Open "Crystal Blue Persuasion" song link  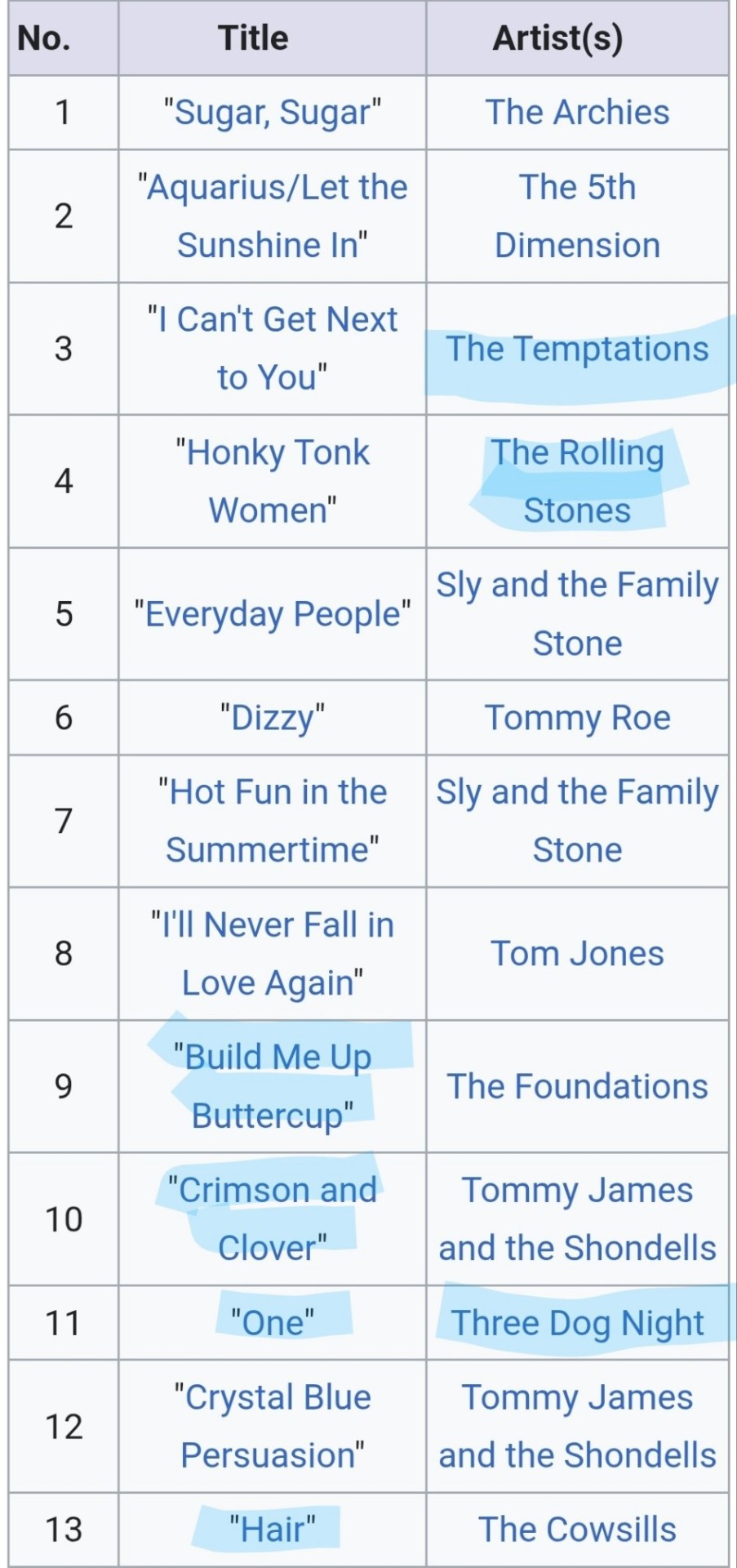273,1427
